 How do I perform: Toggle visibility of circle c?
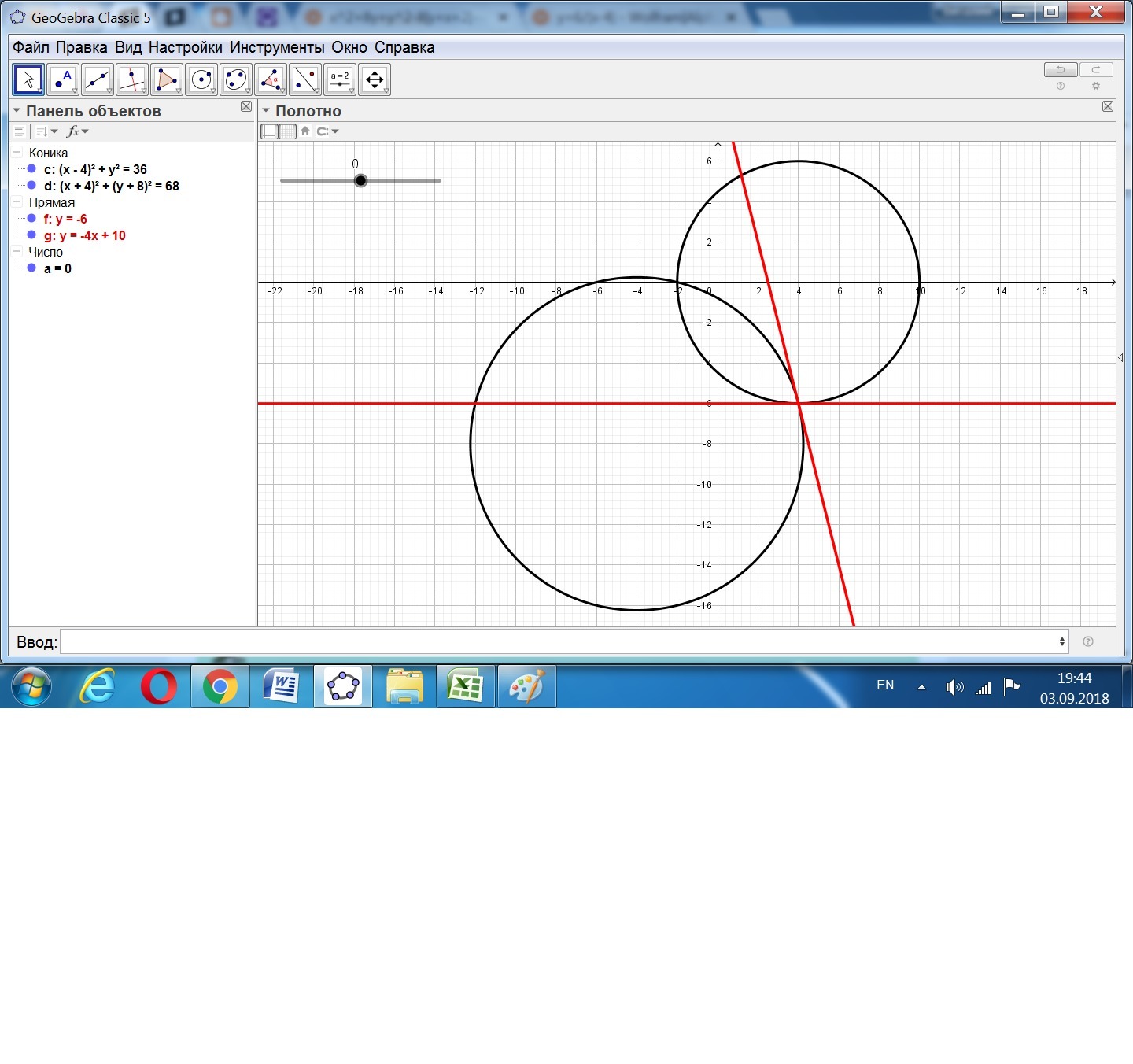pyautogui.click(x=31, y=169)
